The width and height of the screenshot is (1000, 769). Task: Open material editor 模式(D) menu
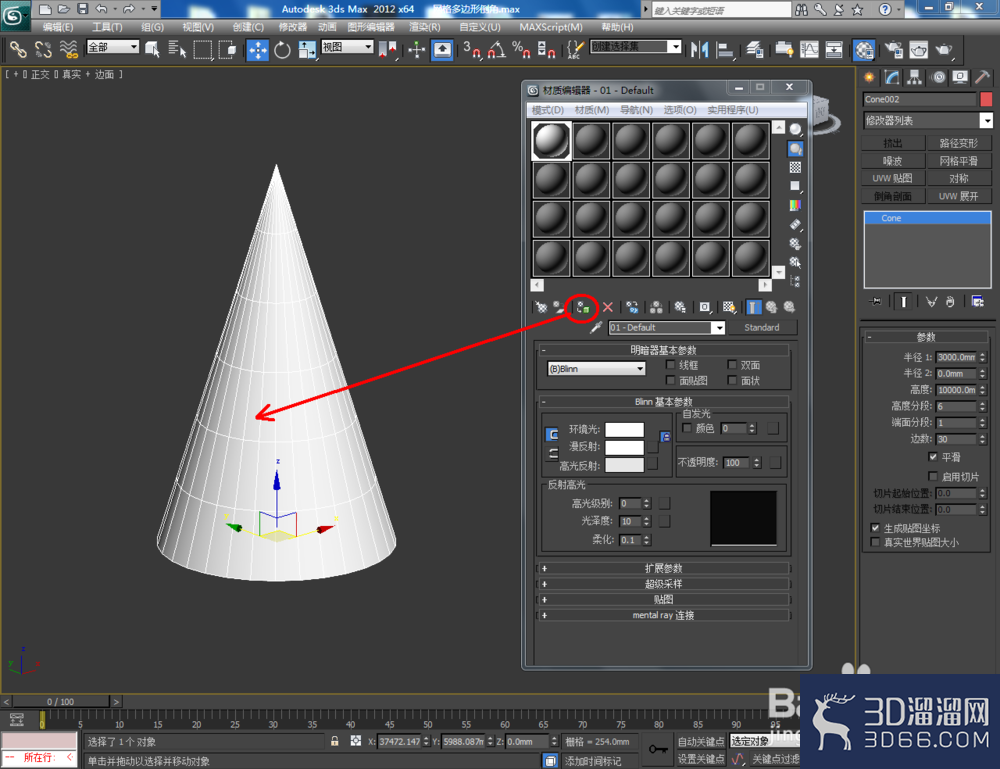click(x=547, y=110)
